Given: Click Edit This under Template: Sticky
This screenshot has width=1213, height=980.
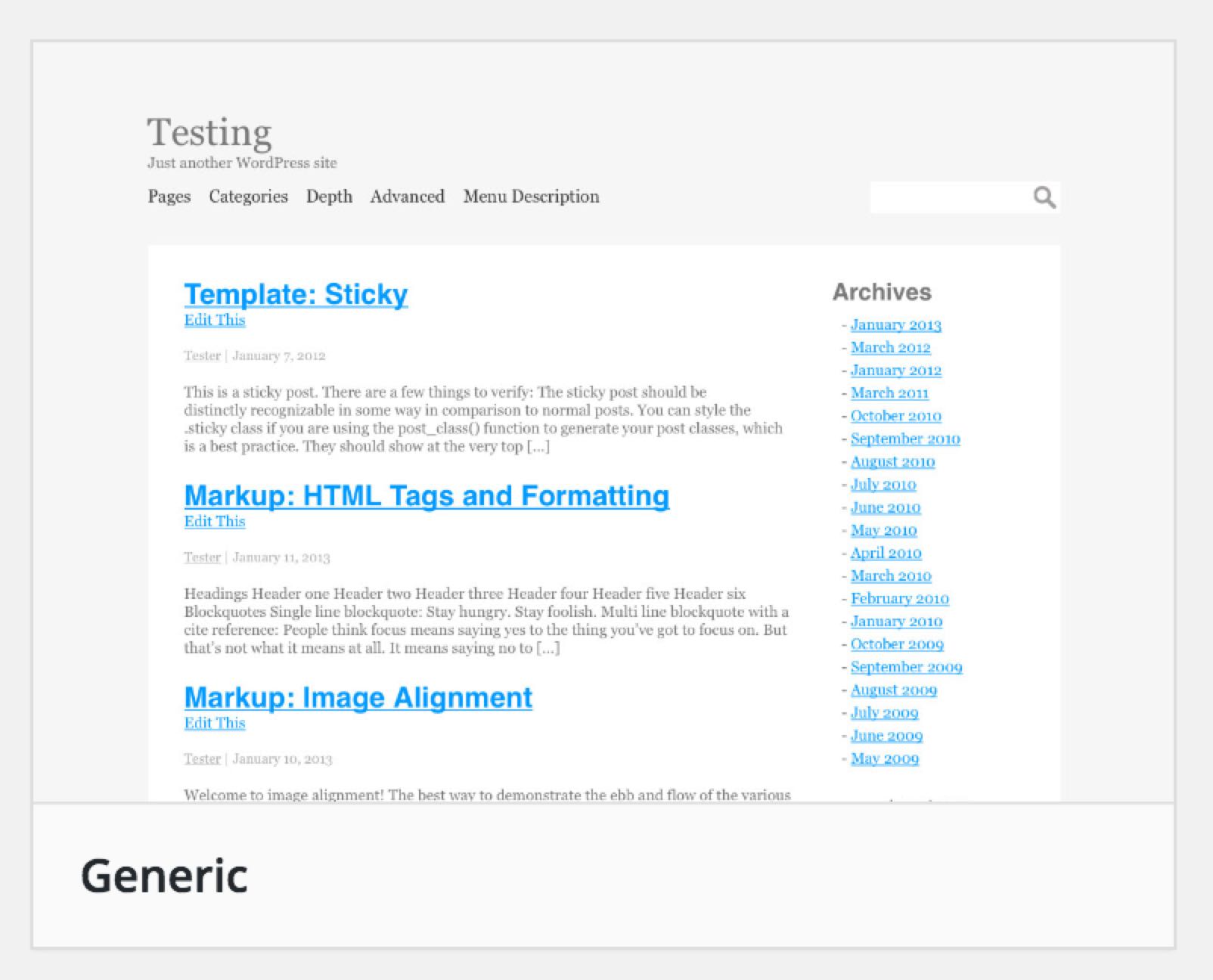Looking at the screenshot, I should [215, 320].
